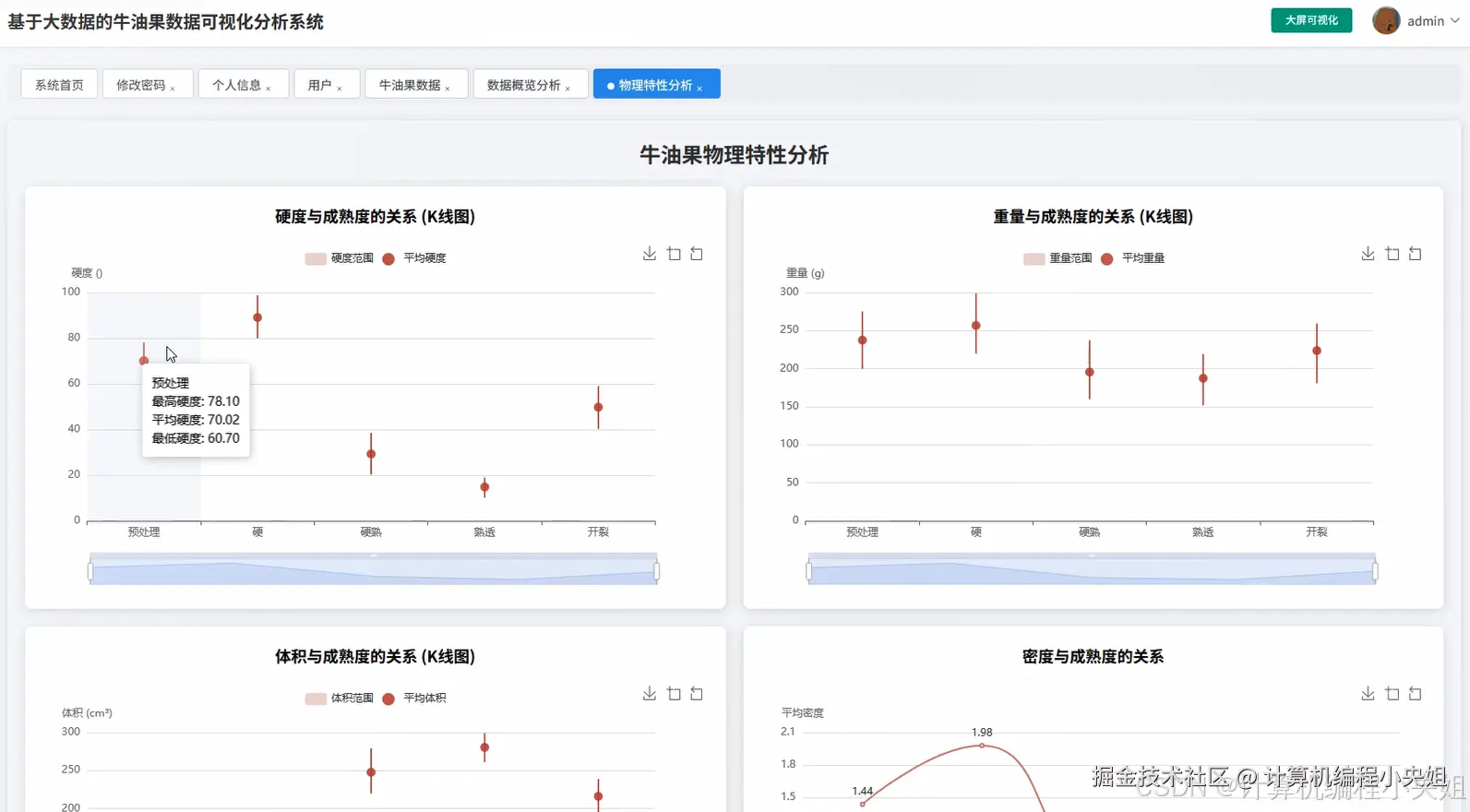Close the 数据概览分析 tab with its x
The height and width of the screenshot is (812, 1470).
(x=568, y=88)
